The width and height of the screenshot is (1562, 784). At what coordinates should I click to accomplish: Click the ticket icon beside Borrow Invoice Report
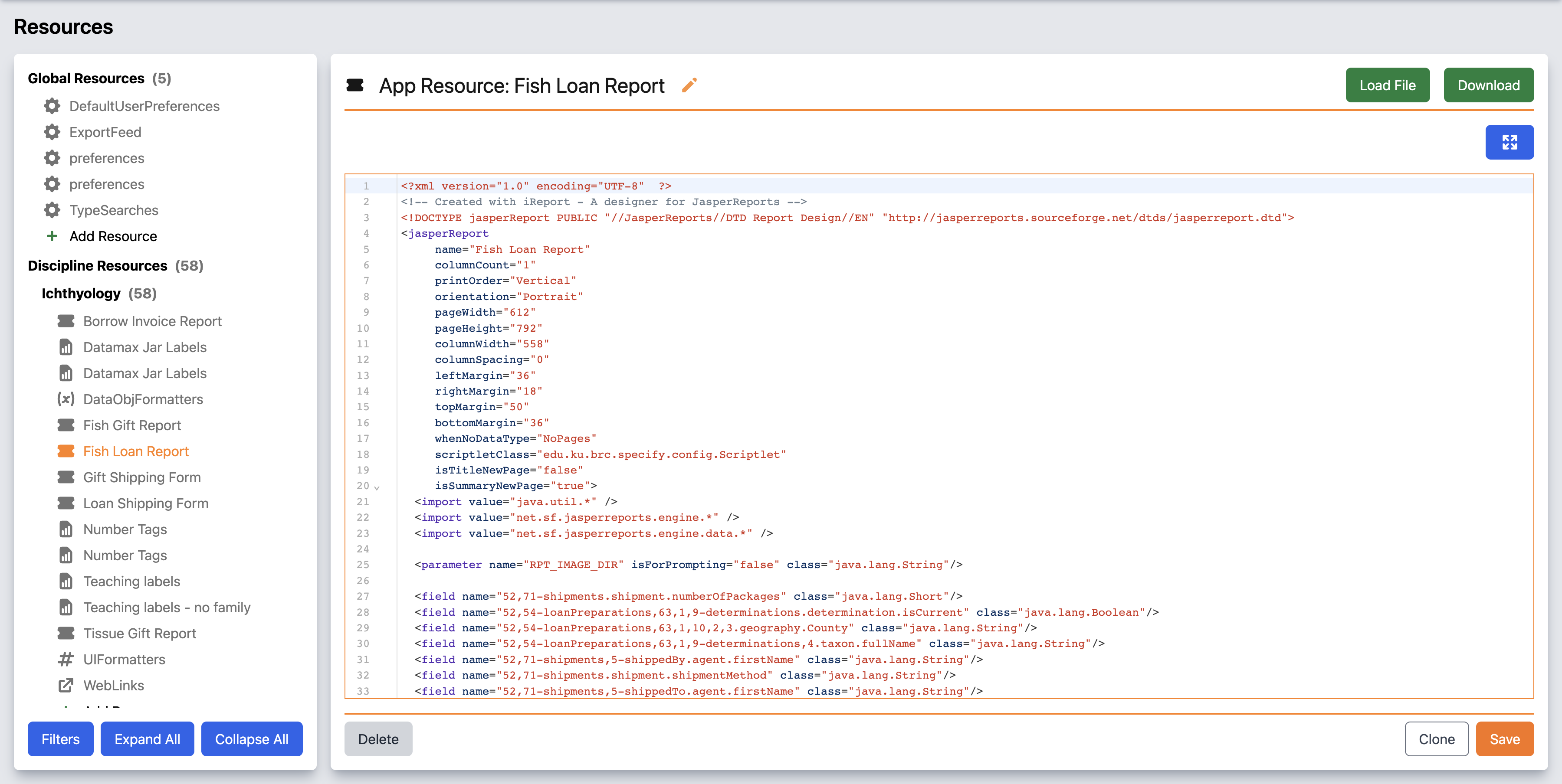[x=66, y=321]
